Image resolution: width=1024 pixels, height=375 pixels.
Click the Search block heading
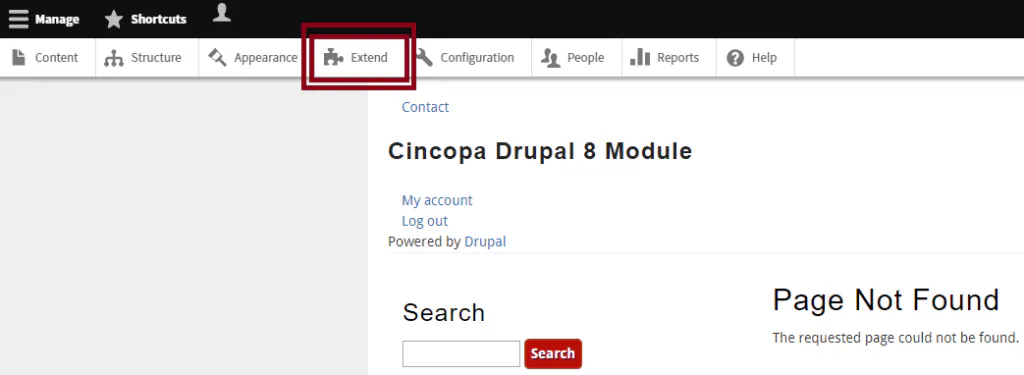pyautogui.click(x=443, y=313)
